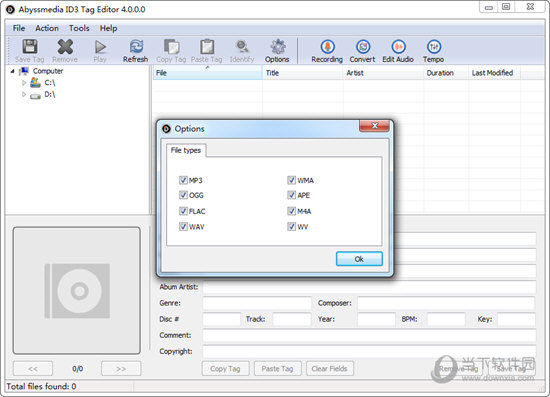Open the Edit Audio tool icon
Viewport: 550px width, 397px height.
coord(398,47)
